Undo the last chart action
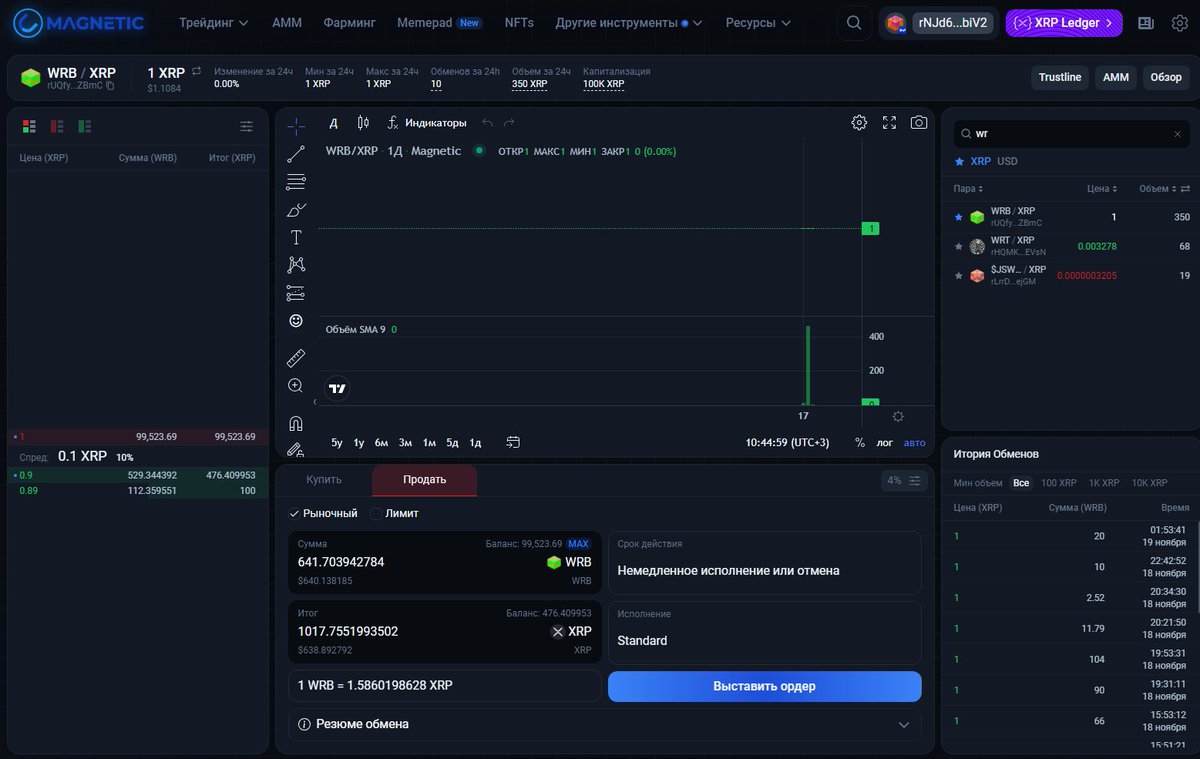The height and width of the screenshot is (759, 1200). point(488,123)
